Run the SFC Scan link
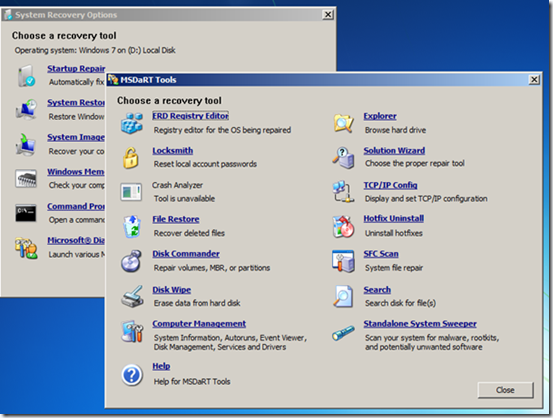This screenshot has width=553, height=418. pos(381,254)
